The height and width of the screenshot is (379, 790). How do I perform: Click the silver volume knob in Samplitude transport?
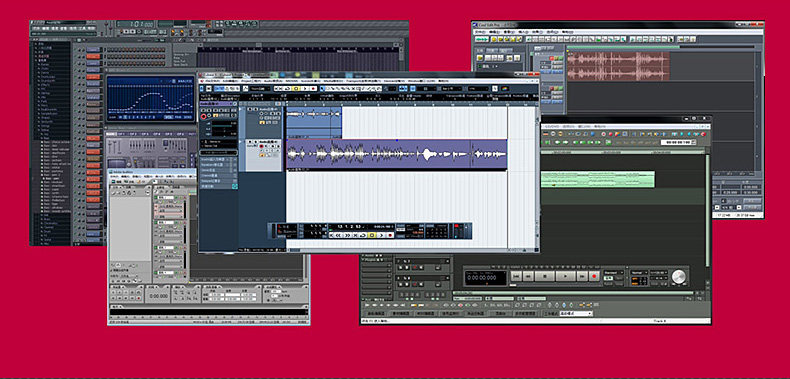tap(679, 277)
